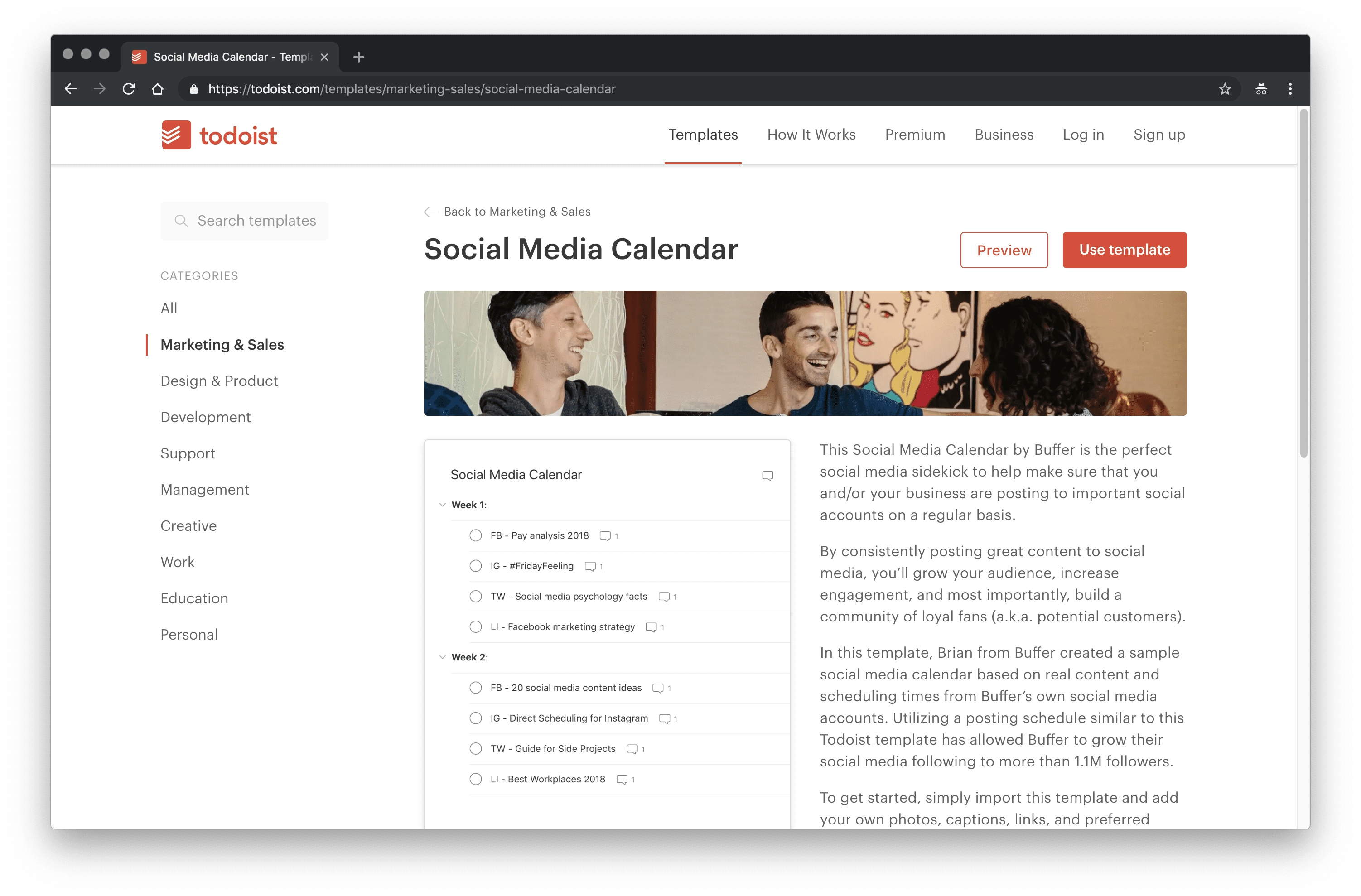Click the comment icon next to FB - Pay analysis 2018

click(605, 535)
